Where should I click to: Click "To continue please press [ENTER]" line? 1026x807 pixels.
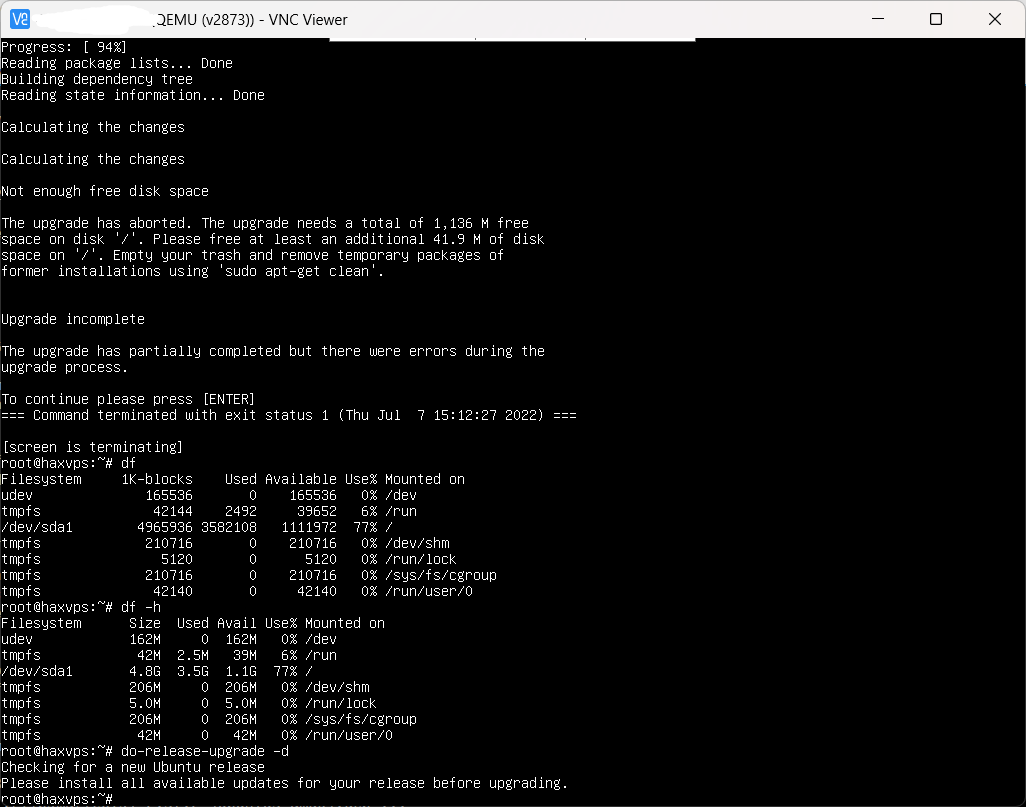pos(128,399)
